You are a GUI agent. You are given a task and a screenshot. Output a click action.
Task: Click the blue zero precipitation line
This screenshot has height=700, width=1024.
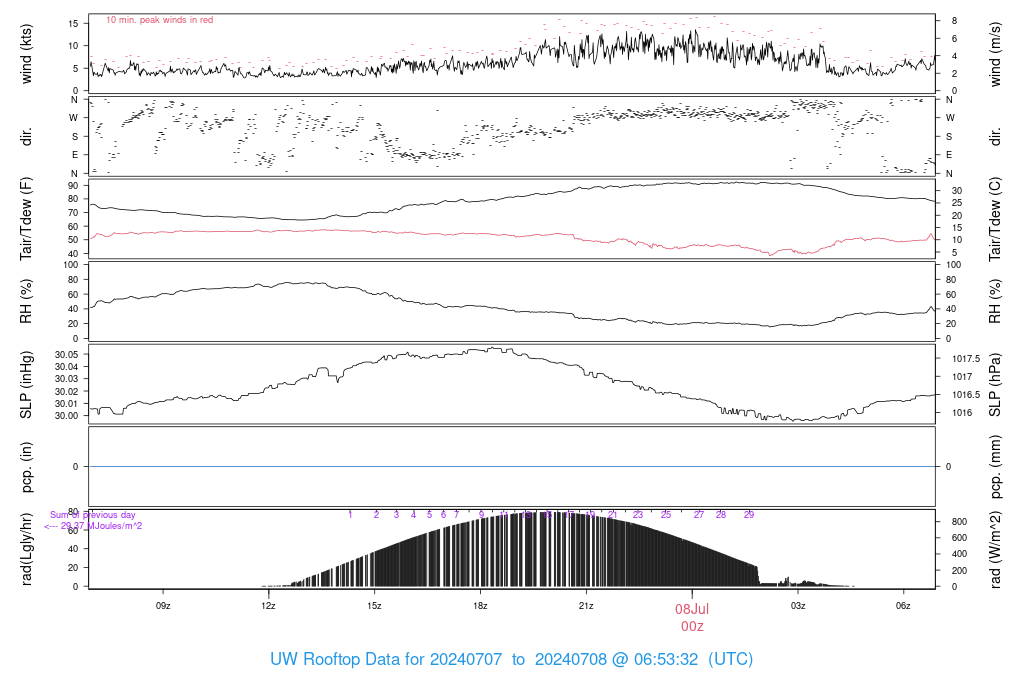pyautogui.click(x=512, y=467)
